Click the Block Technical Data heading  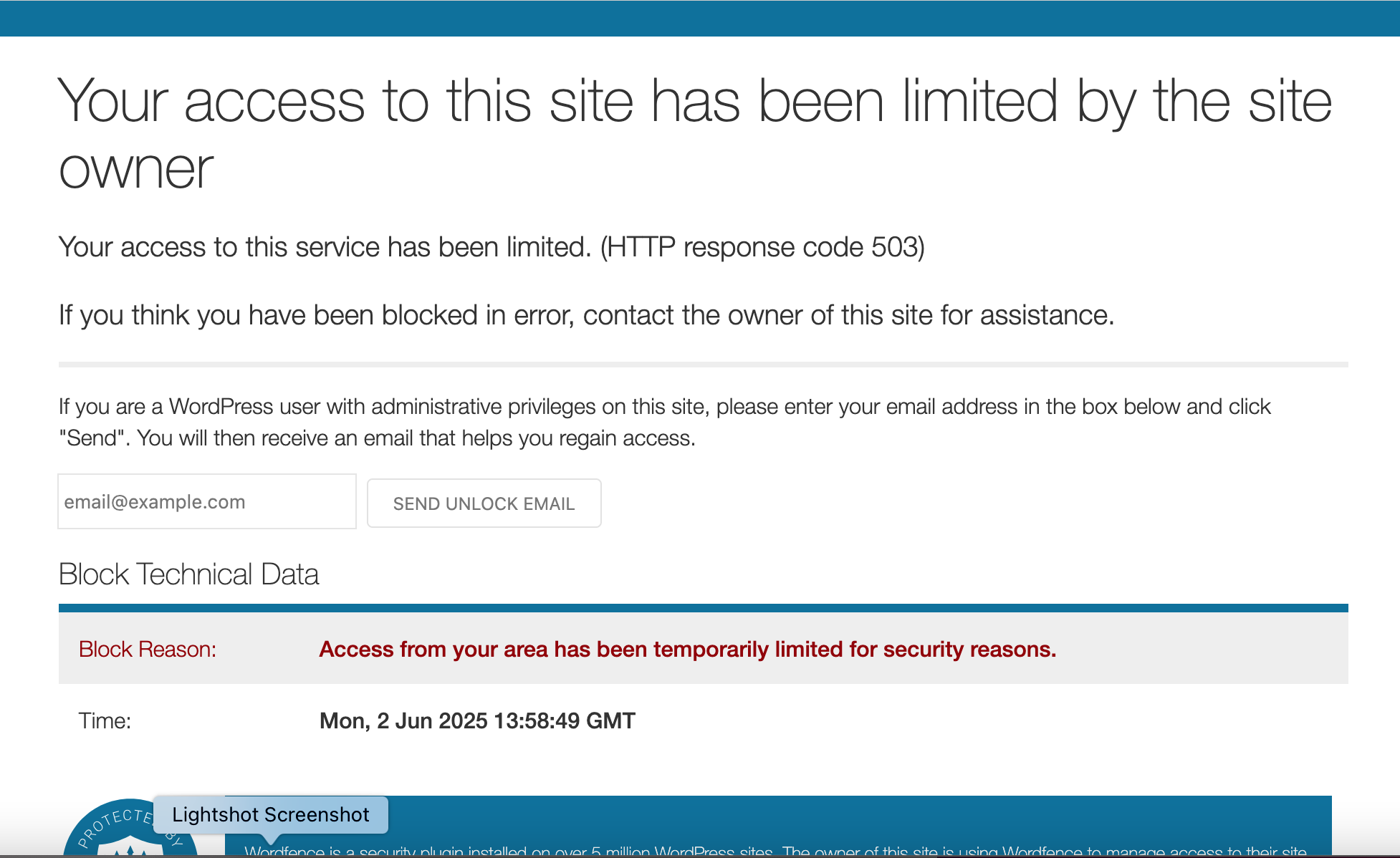tap(188, 574)
